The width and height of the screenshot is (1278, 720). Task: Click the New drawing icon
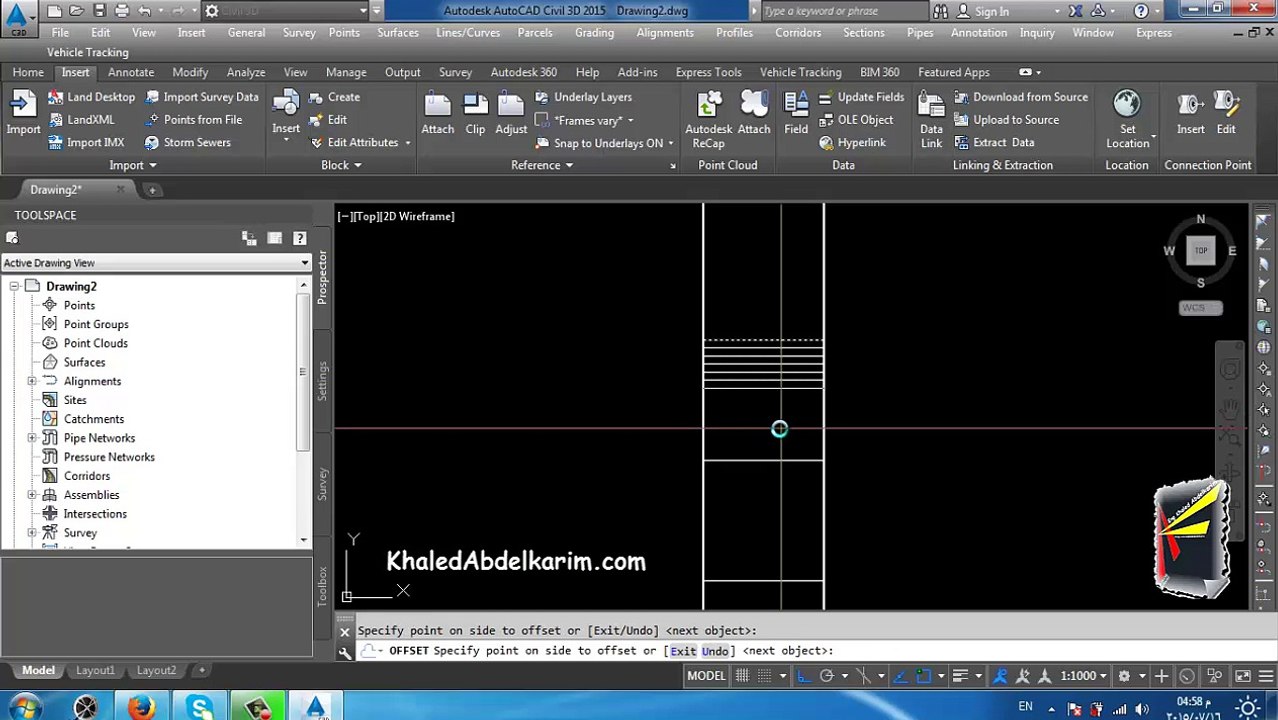[54, 11]
